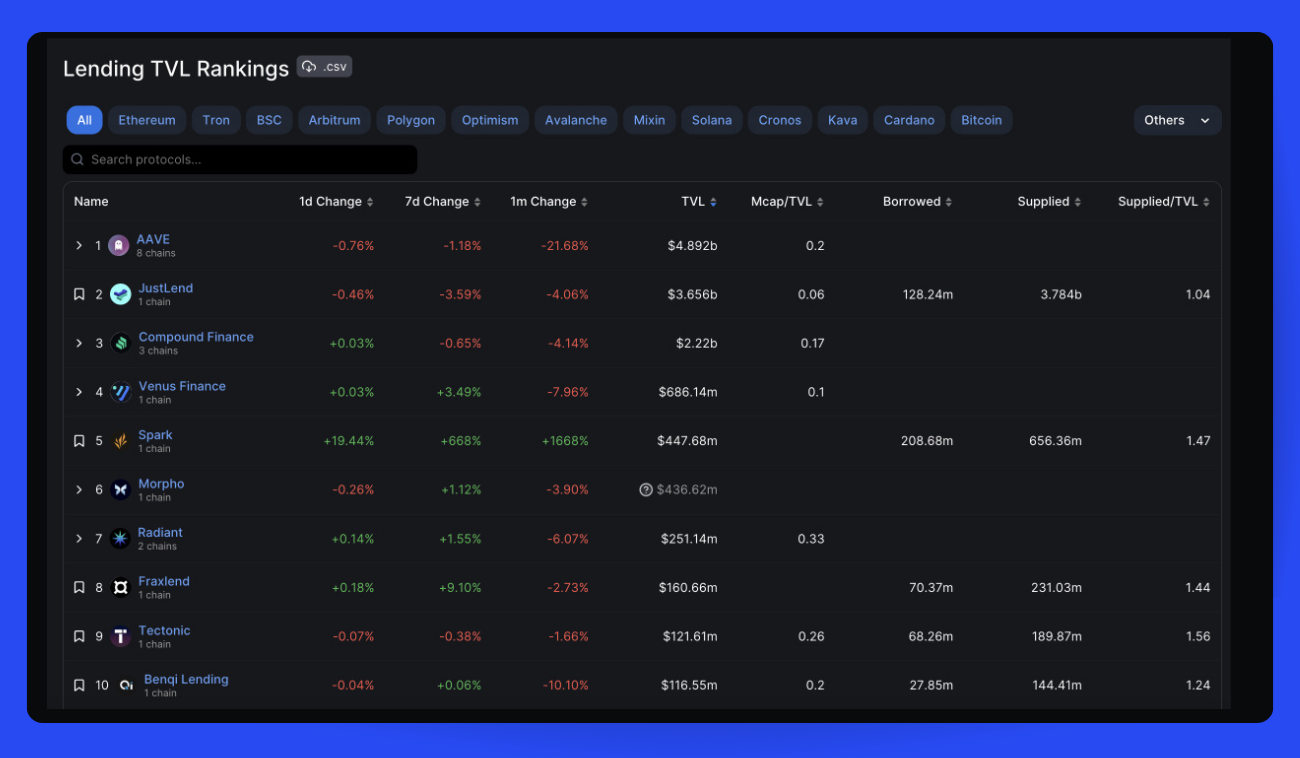Click the JustLend protocol logo
The width and height of the screenshot is (1300, 758).
point(121,293)
